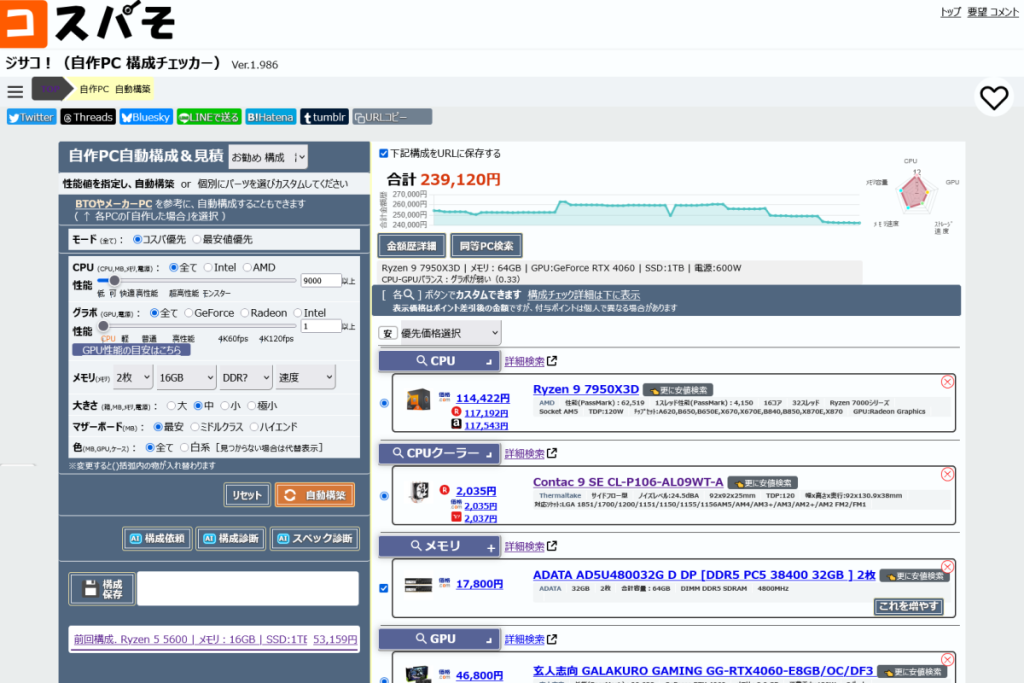Click the CPU 性能 slider handle

(x=114, y=281)
